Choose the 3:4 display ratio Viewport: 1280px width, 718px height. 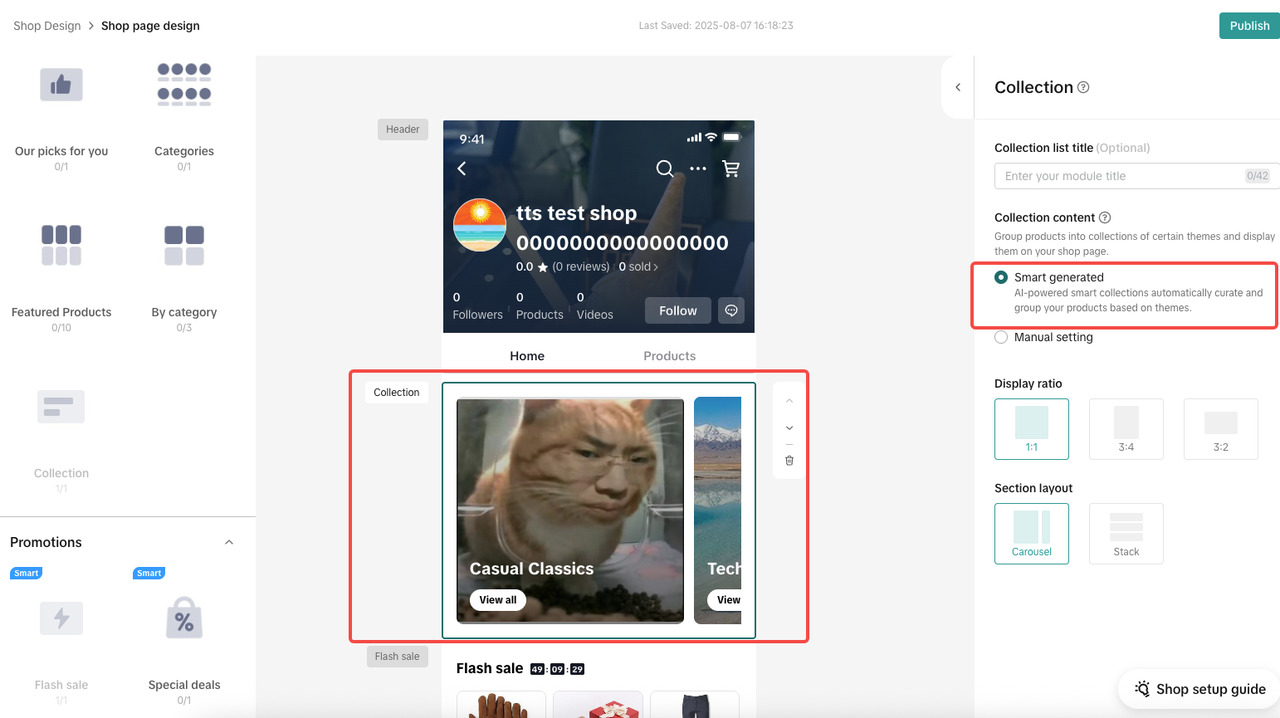tap(1126, 428)
